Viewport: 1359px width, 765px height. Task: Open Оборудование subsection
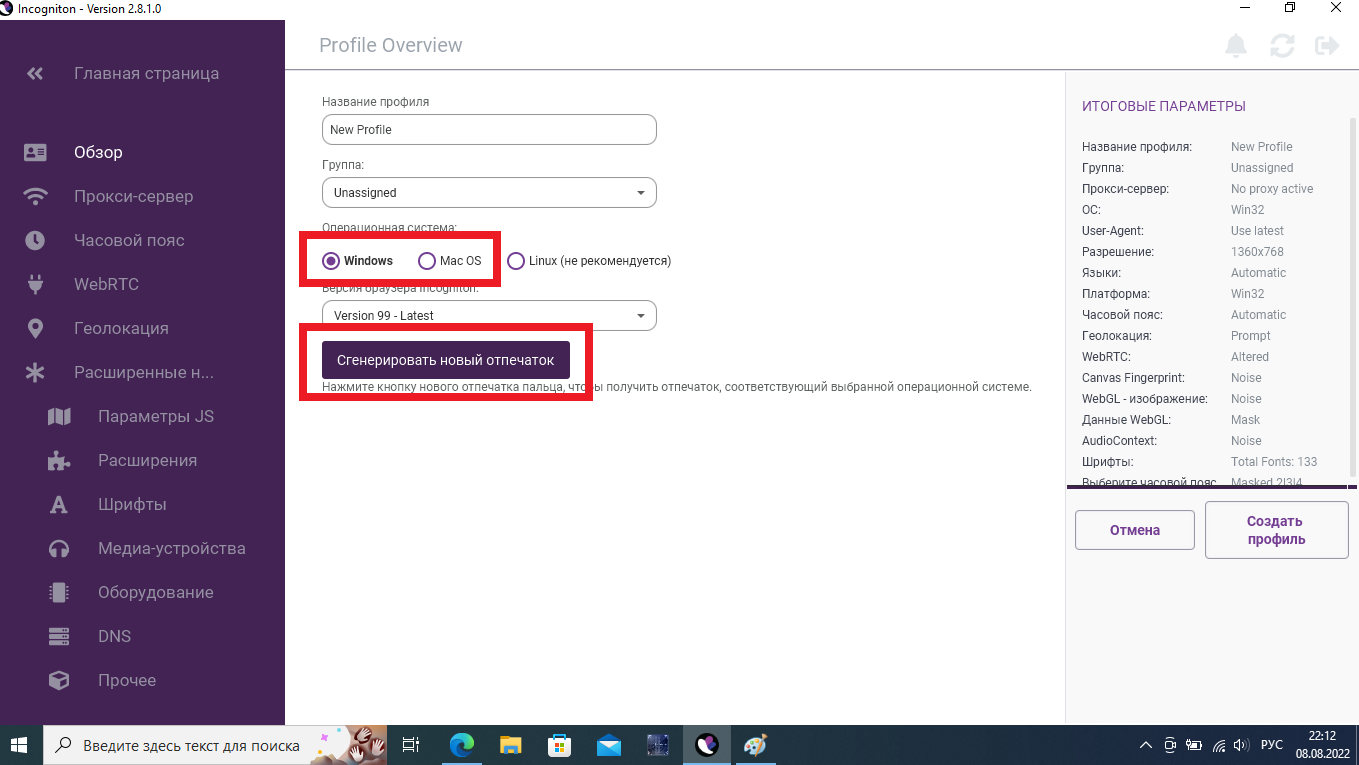pyautogui.click(x=156, y=592)
